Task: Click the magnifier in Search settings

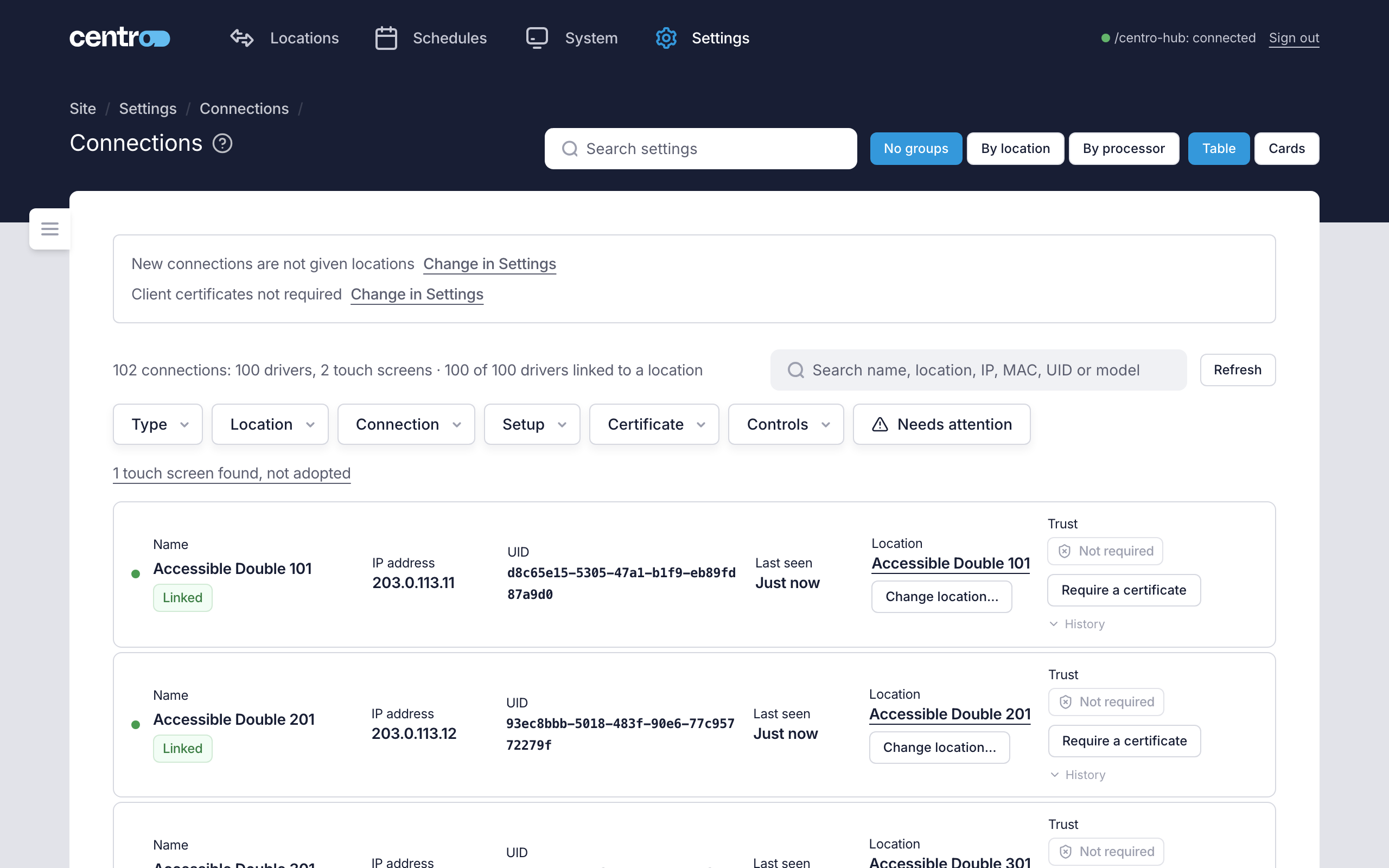Action: [x=569, y=149]
